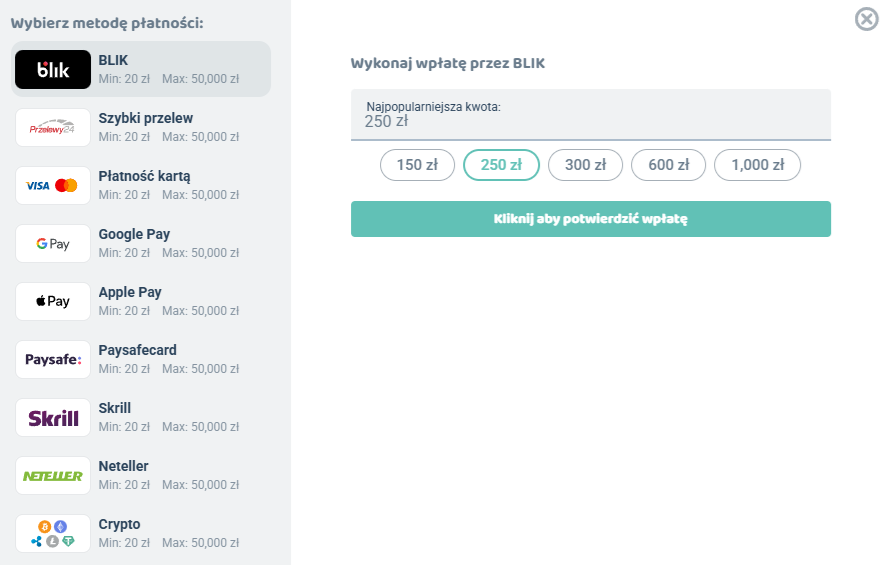Viewport: 884px width, 565px height.
Task: Select the Paysafecard method label
Action: tap(137, 350)
